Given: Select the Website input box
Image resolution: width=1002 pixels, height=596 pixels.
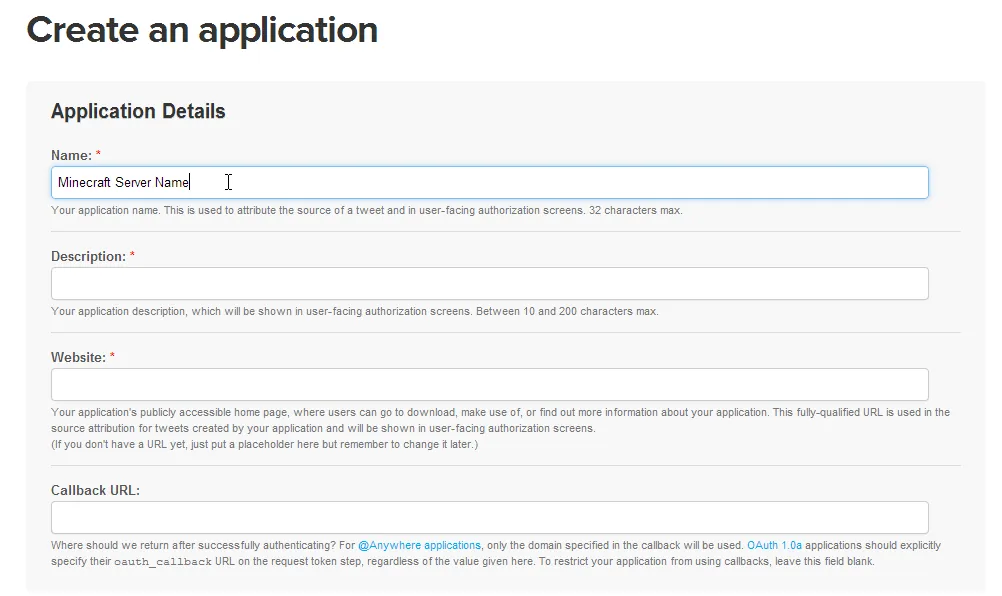Looking at the screenshot, I should [x=489, y=385].
